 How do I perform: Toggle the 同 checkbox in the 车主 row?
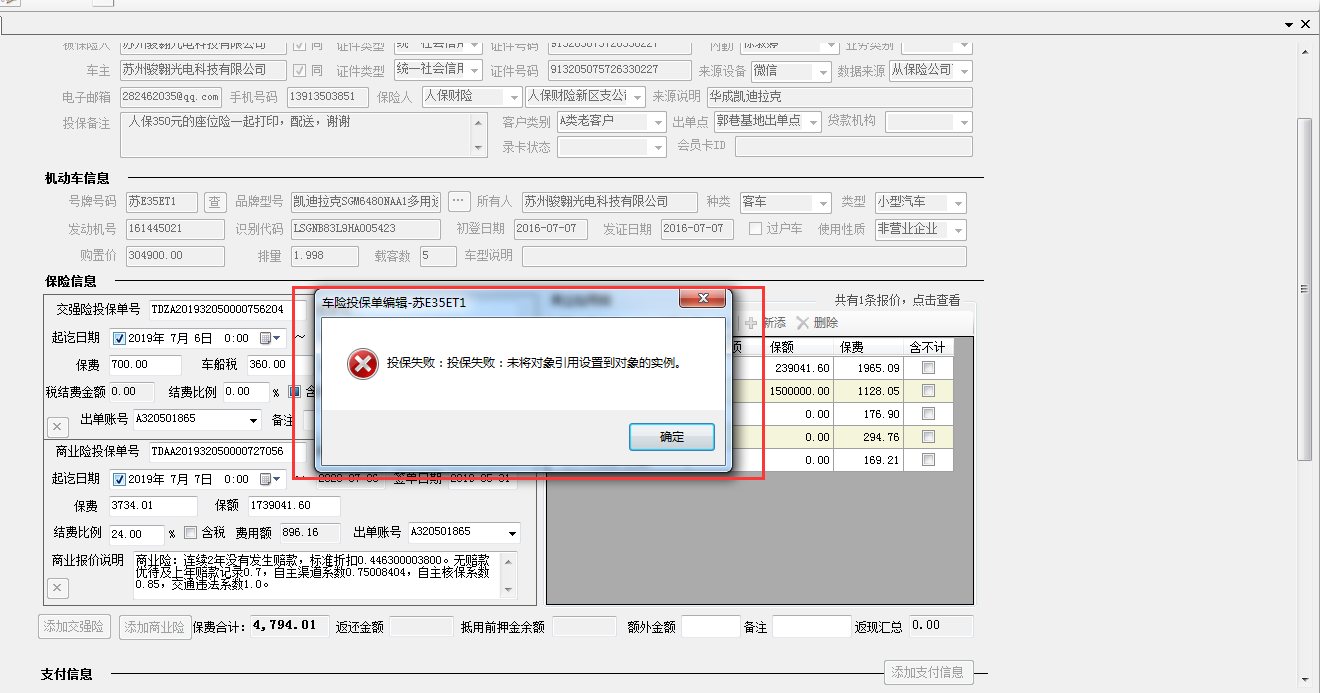click(x=300, y=70)
